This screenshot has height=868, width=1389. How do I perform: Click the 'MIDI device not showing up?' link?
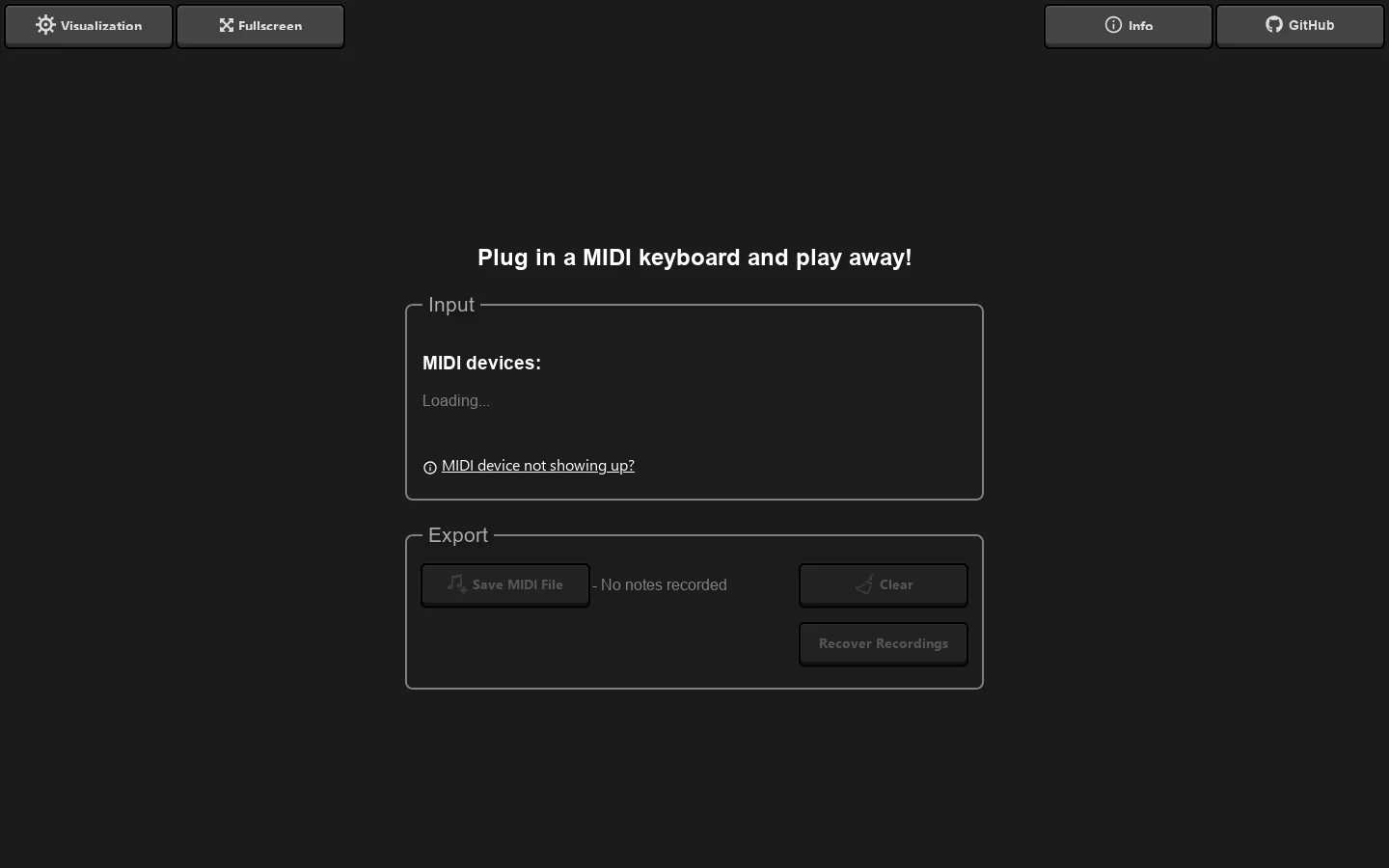point(537,466)
